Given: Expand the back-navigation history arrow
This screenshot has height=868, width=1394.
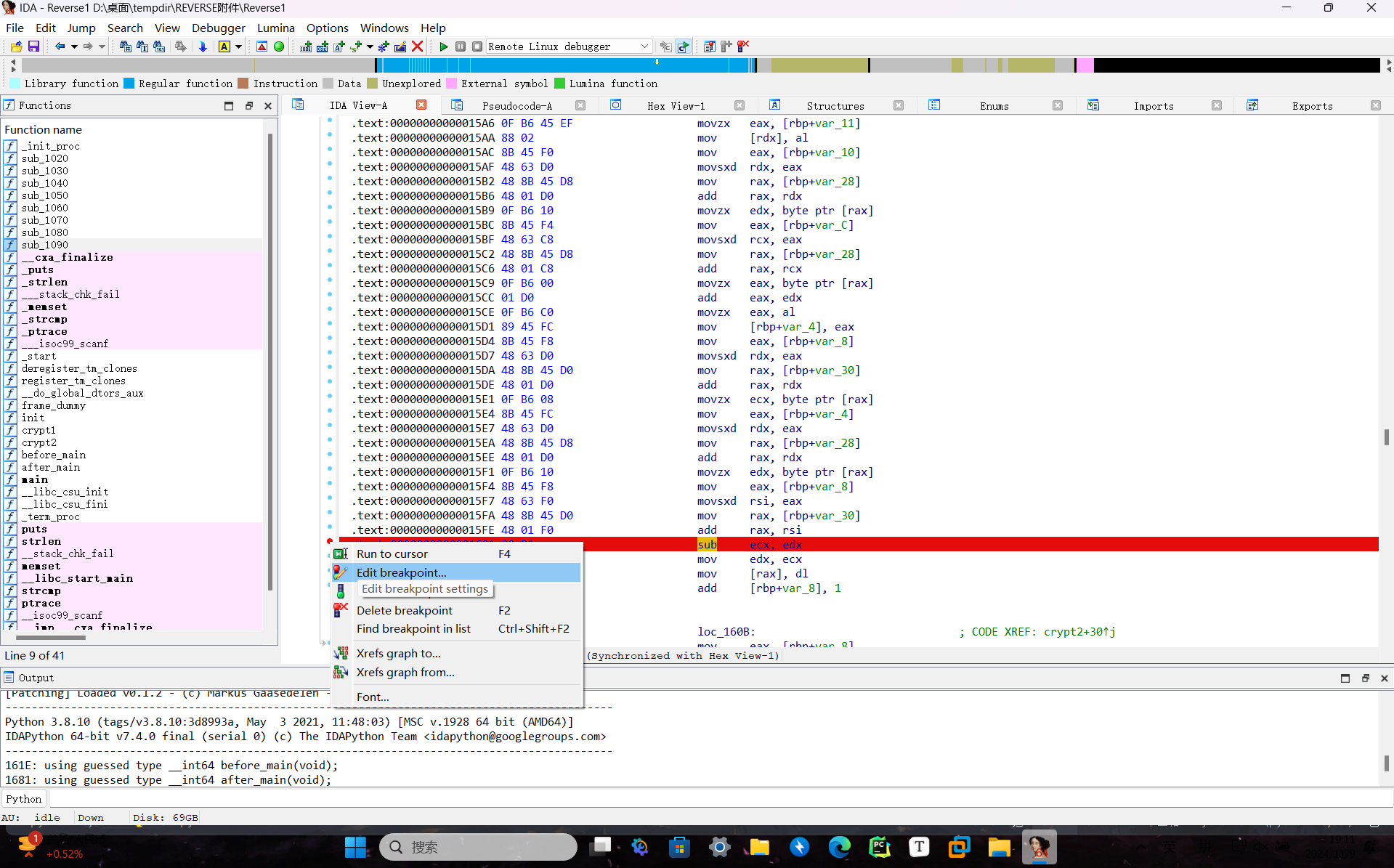Looking at the screenshot, I should coord(75,46).
